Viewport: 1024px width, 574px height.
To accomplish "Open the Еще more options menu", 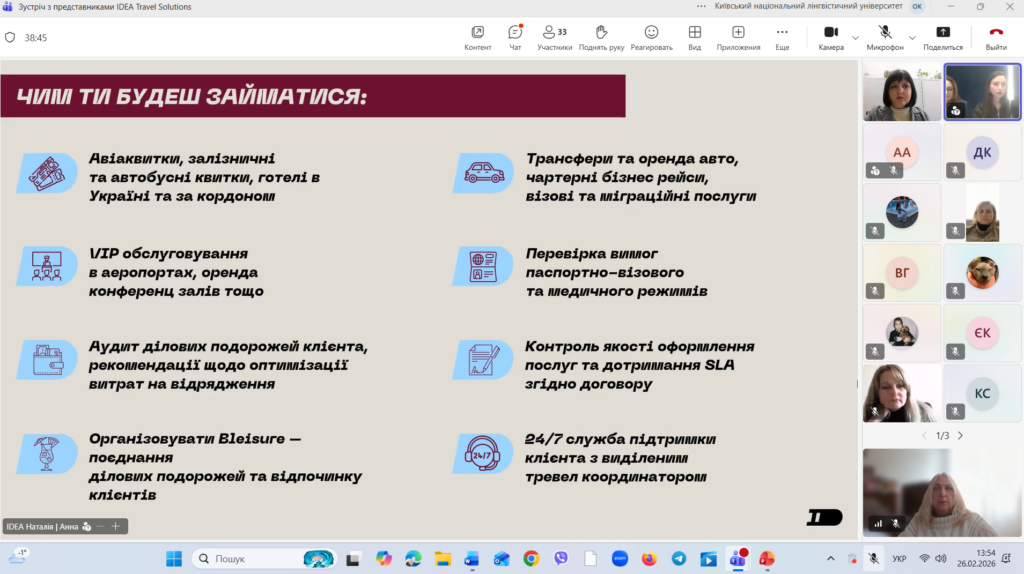I will [782, 37].
